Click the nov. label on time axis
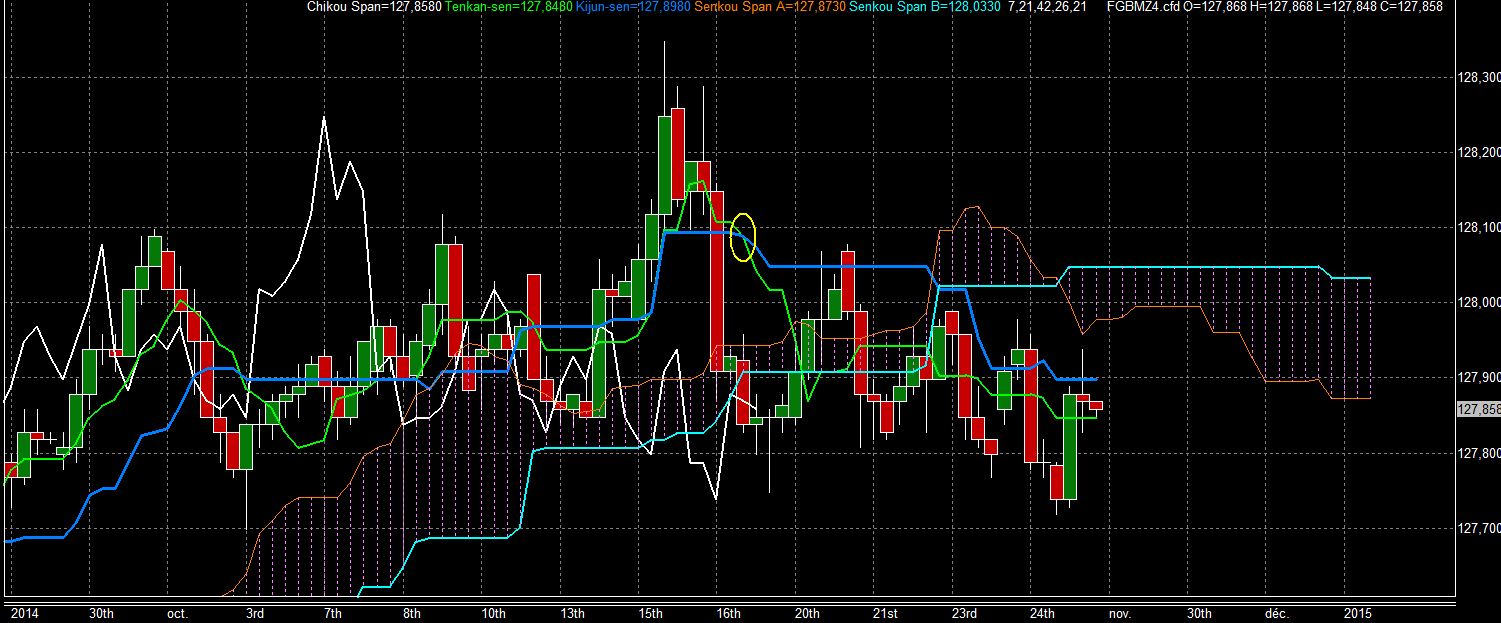This screenshot has height=623, width=1501. [1120, 613]
